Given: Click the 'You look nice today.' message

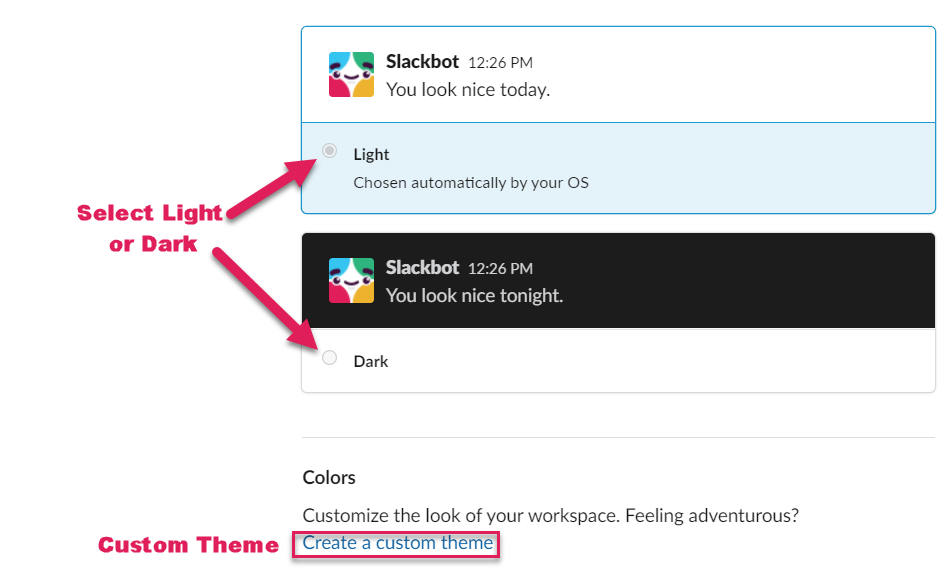Looking at the screenshot, I should click(x=468, y=90).
